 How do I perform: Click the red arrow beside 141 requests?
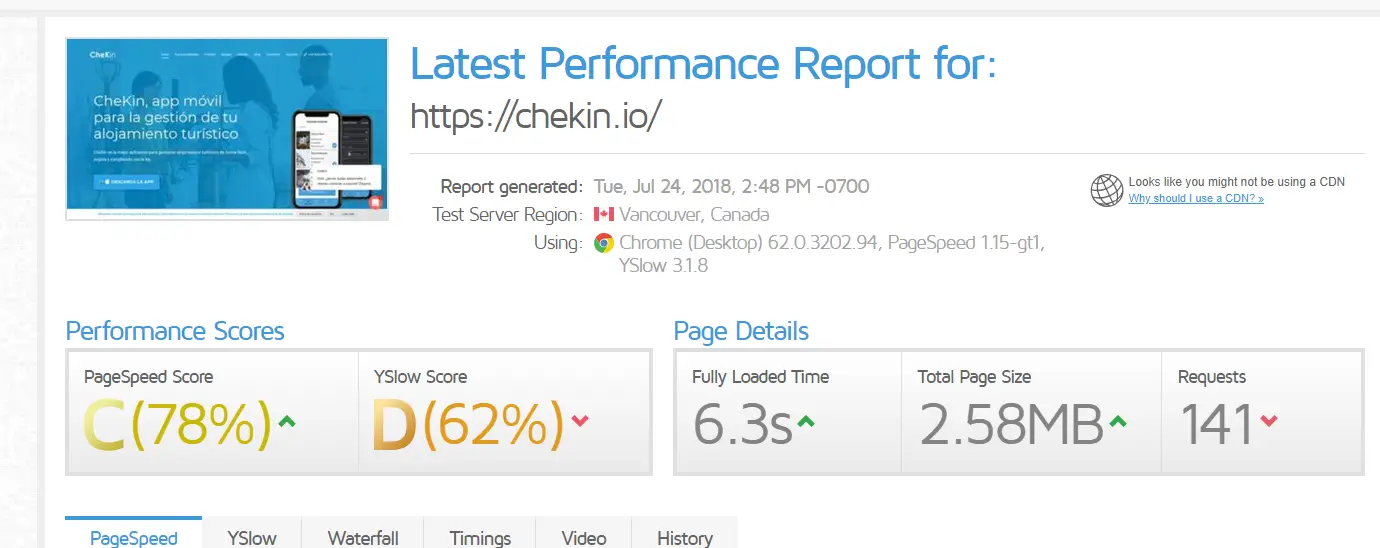click(1269, 421)
